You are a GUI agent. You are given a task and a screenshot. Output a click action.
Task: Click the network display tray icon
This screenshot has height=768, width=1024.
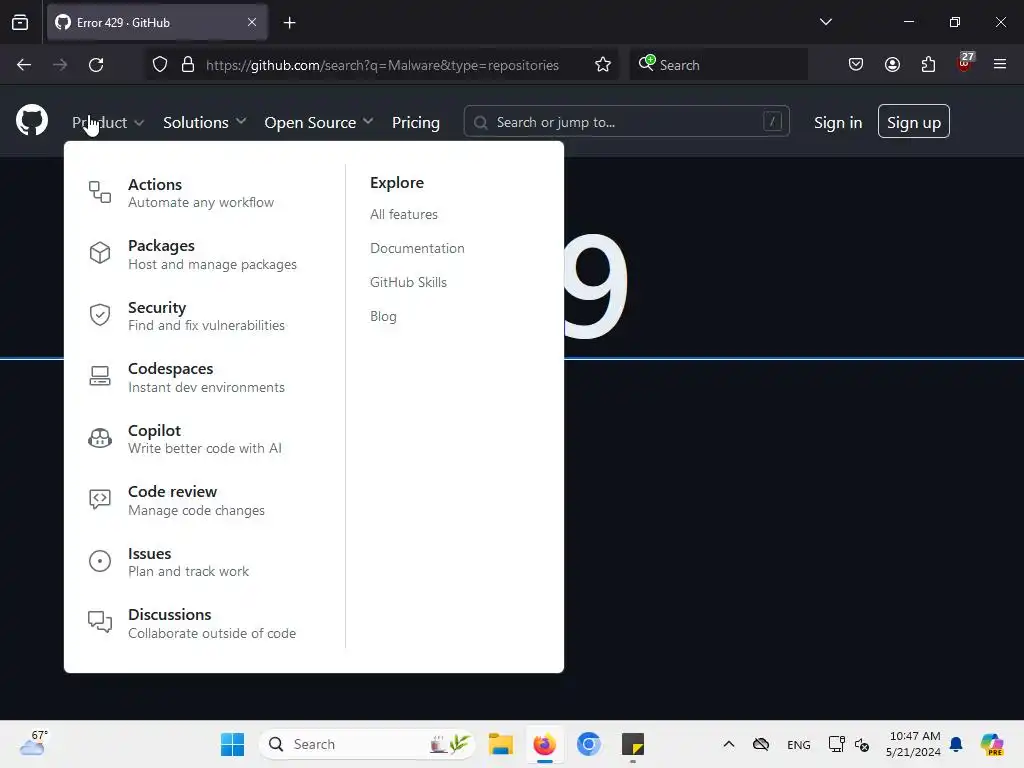836,744
